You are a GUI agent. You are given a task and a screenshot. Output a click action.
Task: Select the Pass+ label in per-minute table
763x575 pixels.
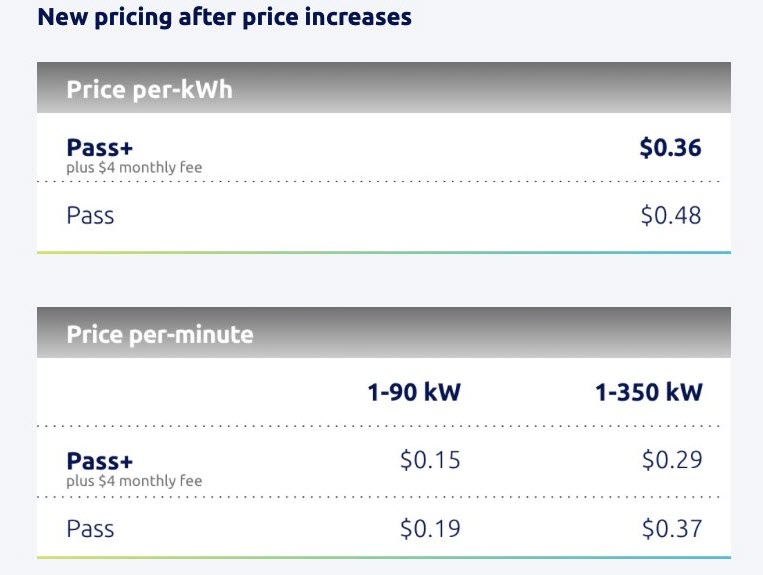pos(99,461)
